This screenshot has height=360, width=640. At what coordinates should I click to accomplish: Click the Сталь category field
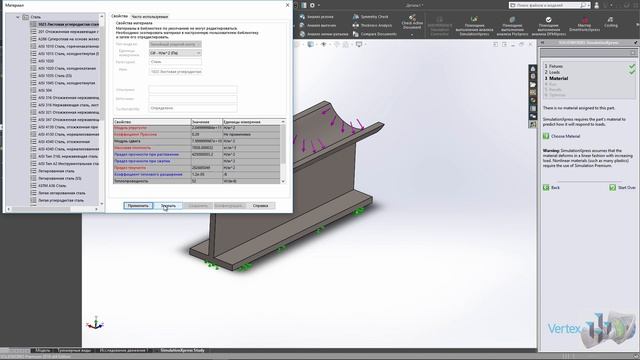click(x=175, y=62)
